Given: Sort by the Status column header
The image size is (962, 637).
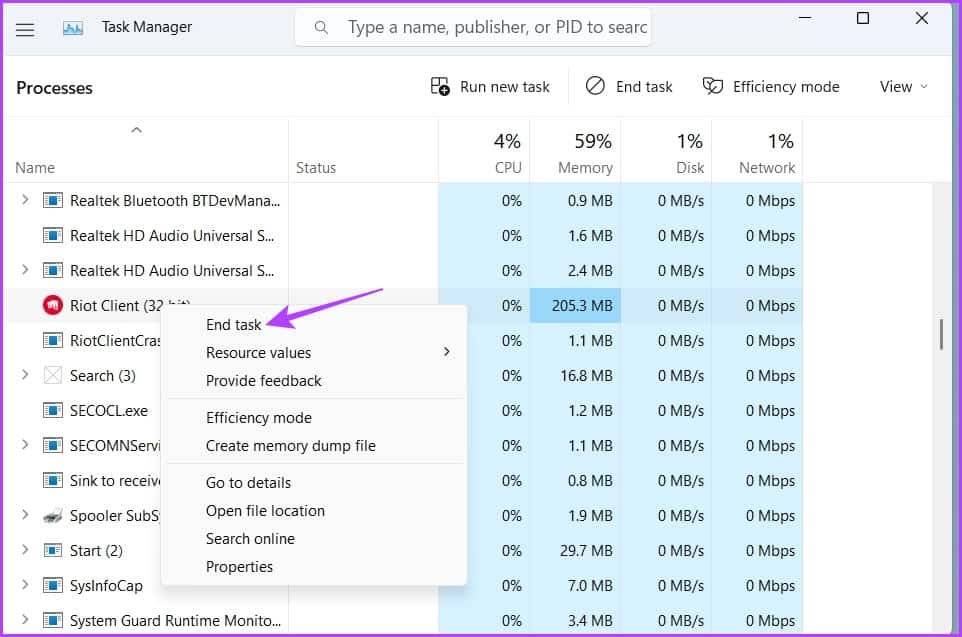Looking at the screenshot, I should click(x=363, y=152).
